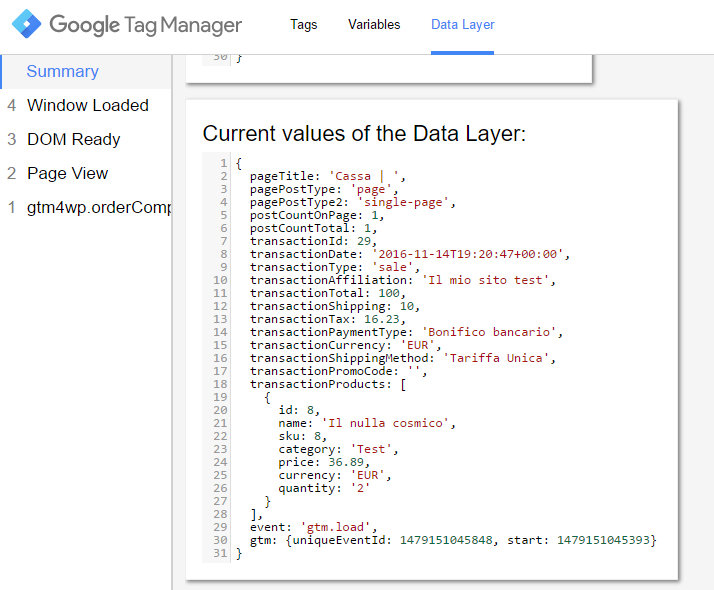Click the Google Tag Manager logo icon
714x590 pixels.
click(x=26, y=24)
